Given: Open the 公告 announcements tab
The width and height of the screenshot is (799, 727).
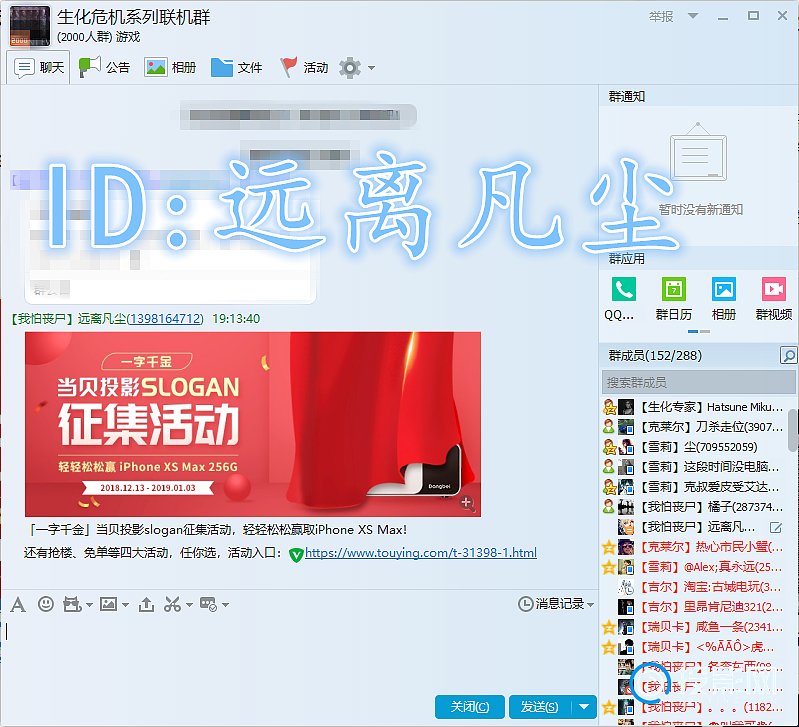Looking at the screenshot, I should tap(104, 67).
